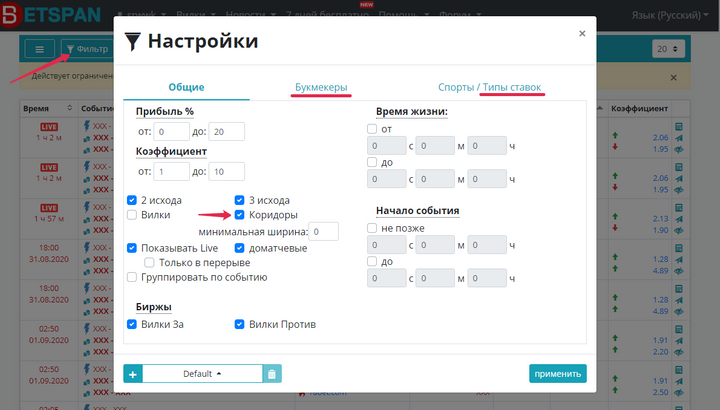Switch to the Спорты / Типы ставок tab
Screen dimensions: 720x410
[489, 87]
